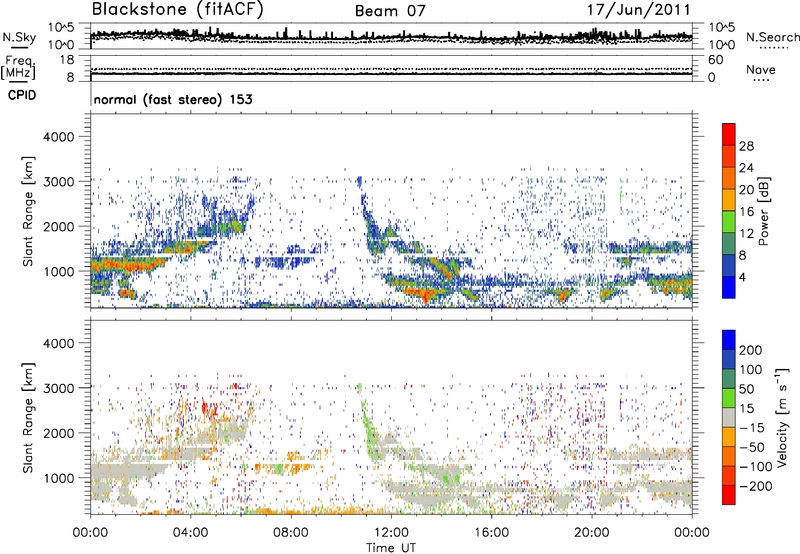Click the 'Time UT' axis label

coord(391,548)
